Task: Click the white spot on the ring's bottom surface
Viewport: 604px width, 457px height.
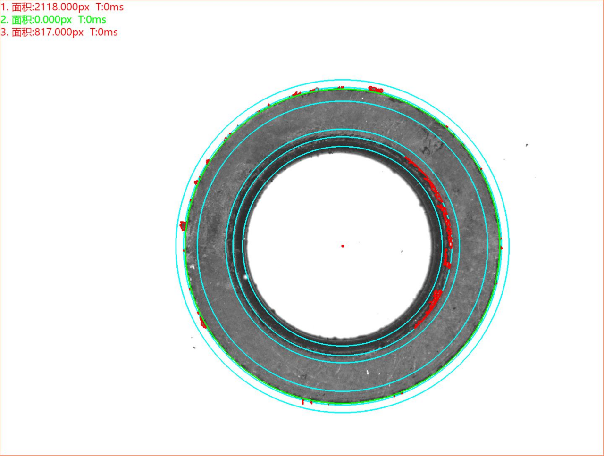Action: point(367,372)
